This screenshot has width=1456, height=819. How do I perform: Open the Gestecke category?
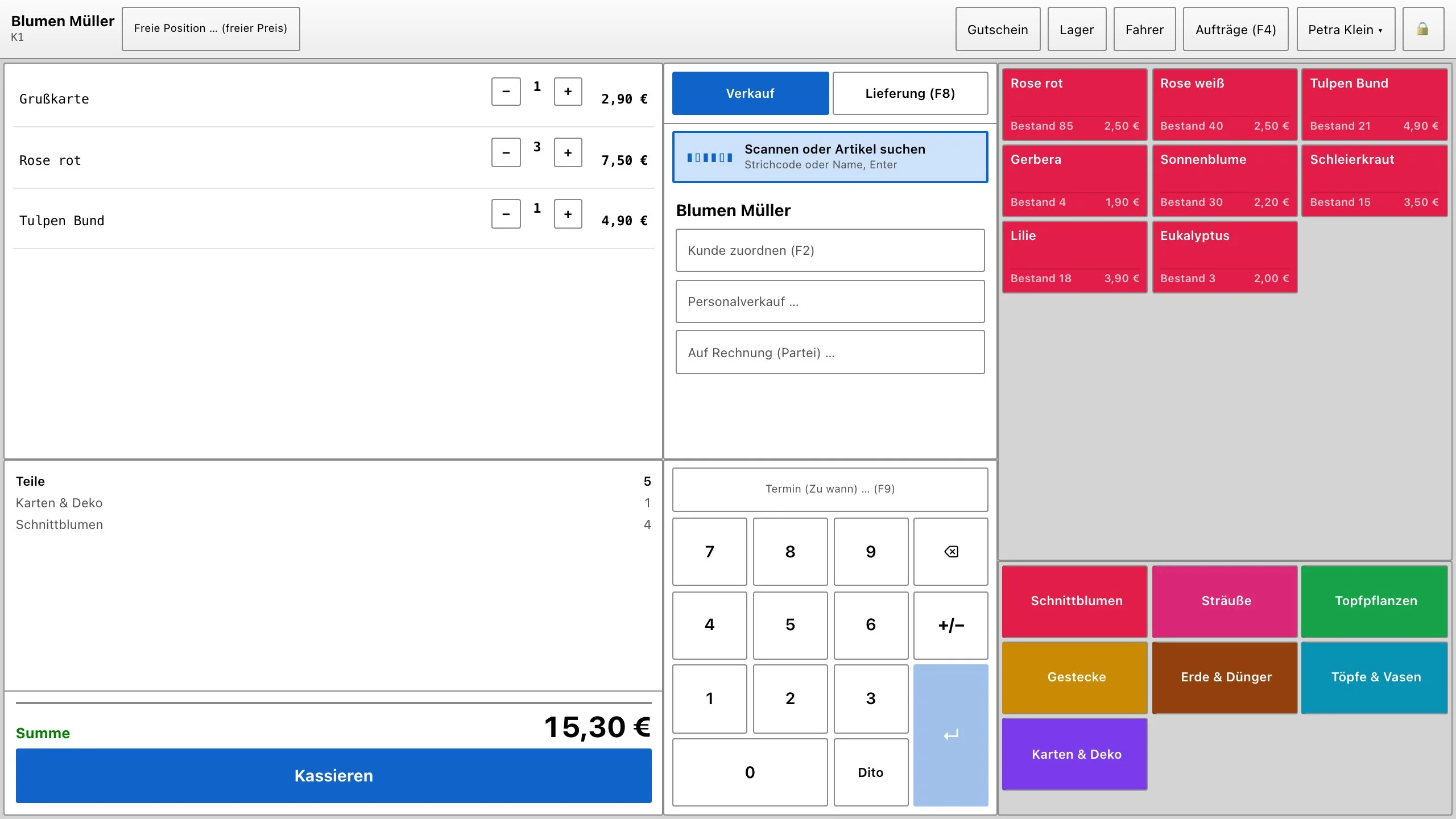(x=1074, y=677)
